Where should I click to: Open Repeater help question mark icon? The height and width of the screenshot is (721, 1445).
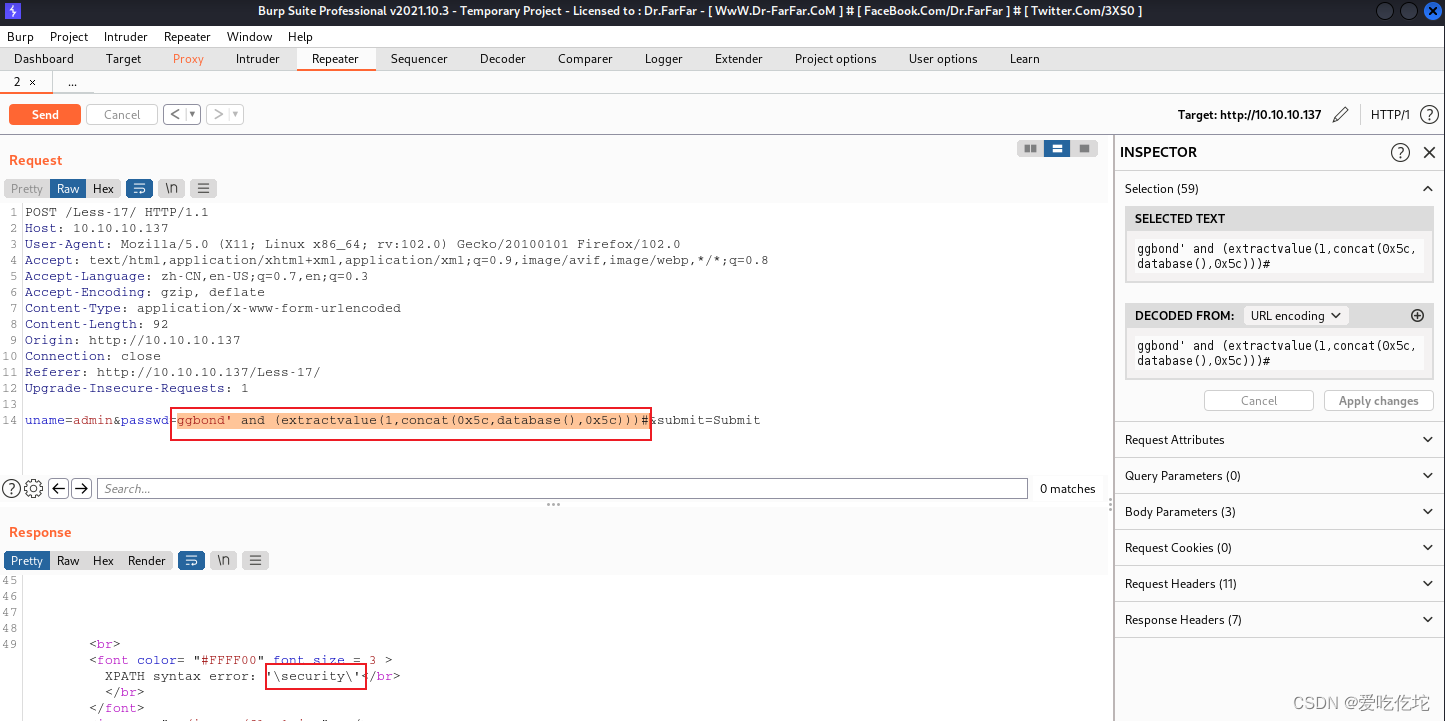[1429, 115]
